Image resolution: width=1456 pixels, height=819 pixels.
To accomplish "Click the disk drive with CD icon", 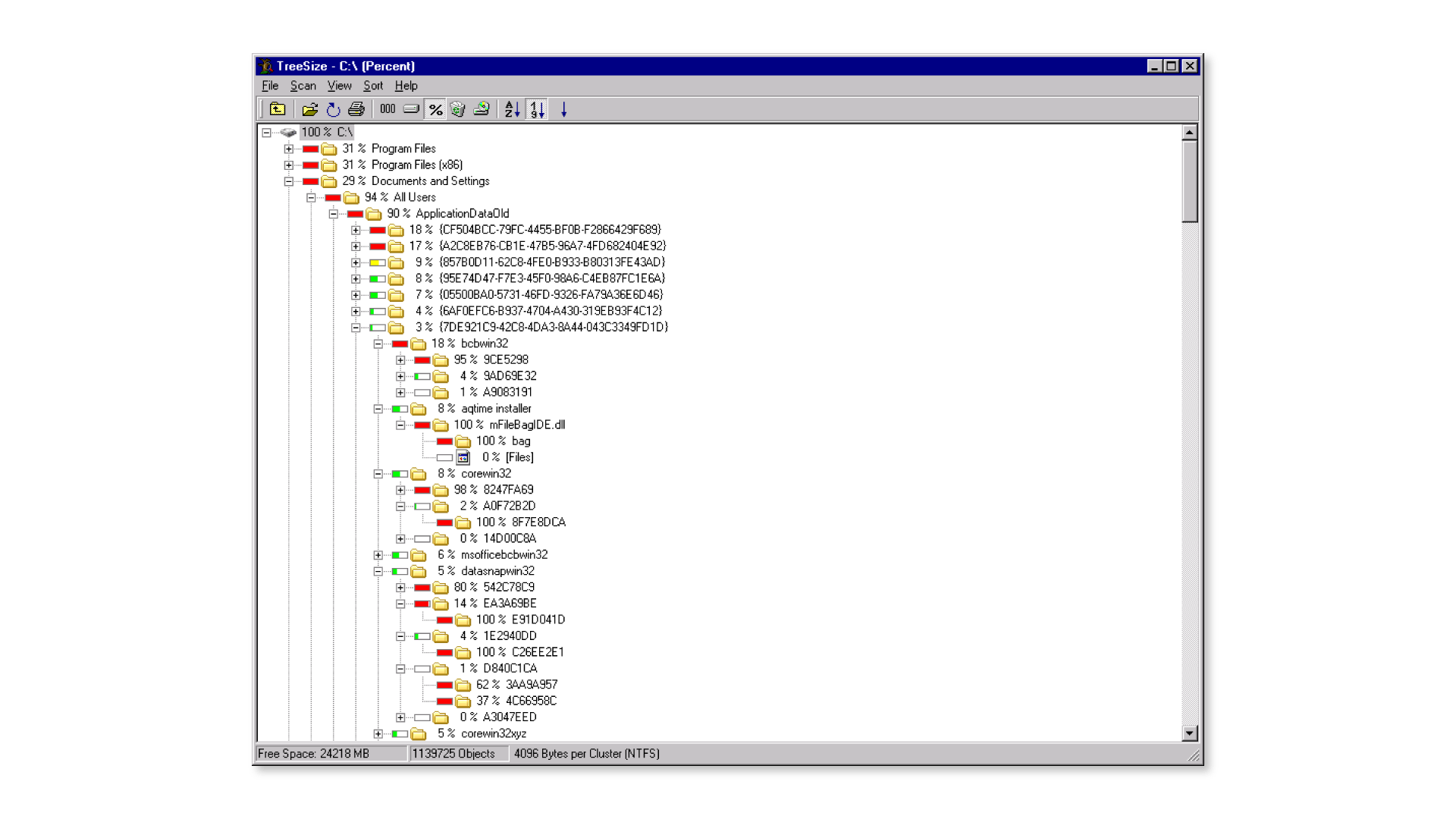I will pos(482,109).
